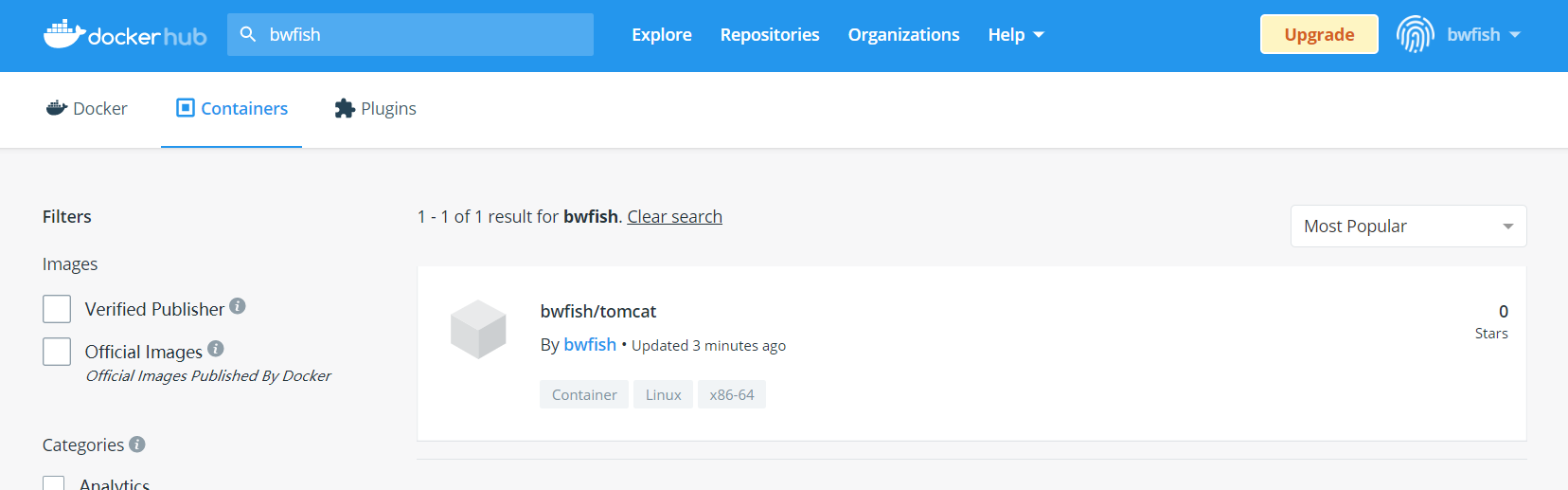Switch to the Docker tab
This screenshot has width=1568, height=490.
click(x=87, y=109)
